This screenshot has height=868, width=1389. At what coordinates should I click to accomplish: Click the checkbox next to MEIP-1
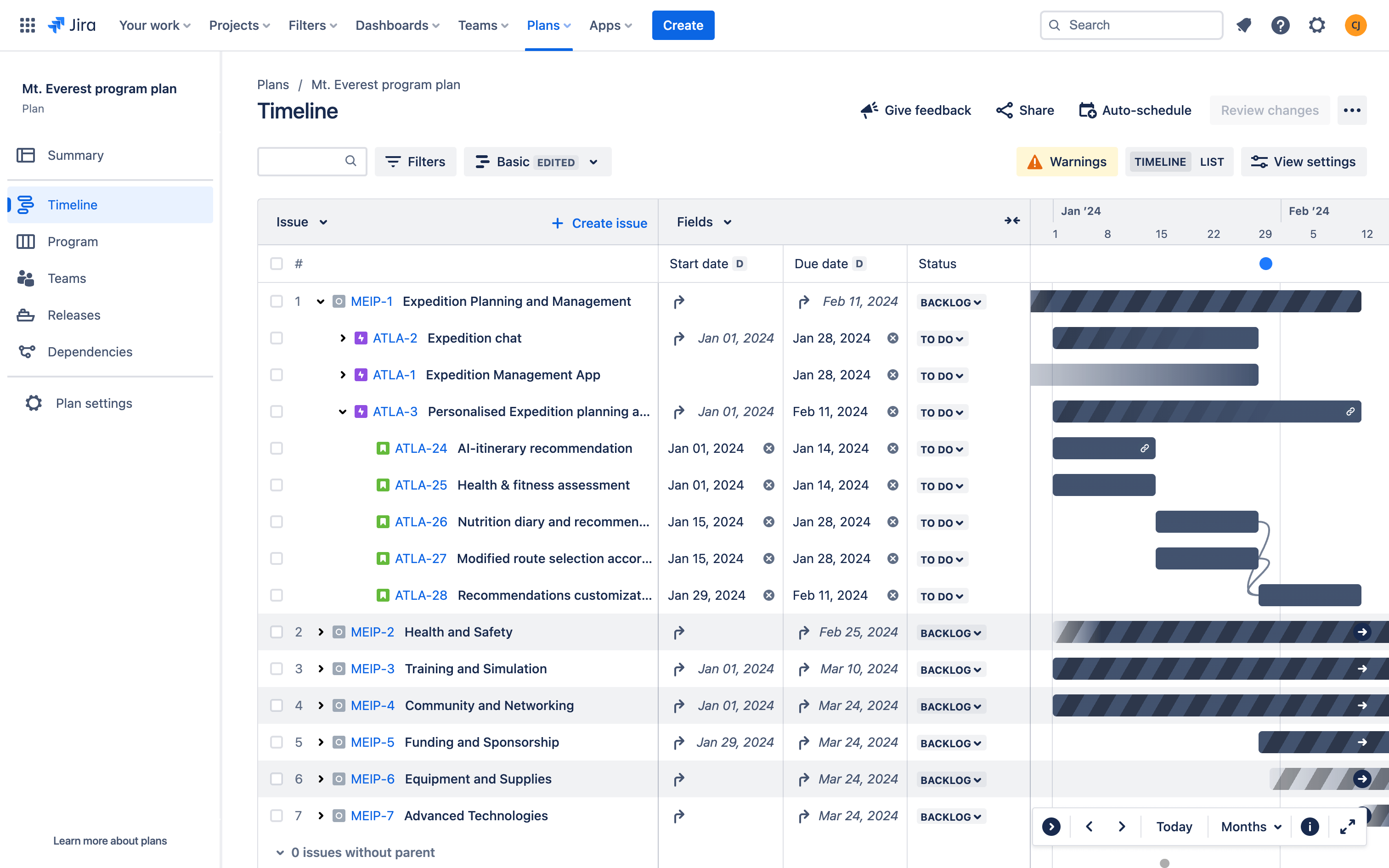276,301
